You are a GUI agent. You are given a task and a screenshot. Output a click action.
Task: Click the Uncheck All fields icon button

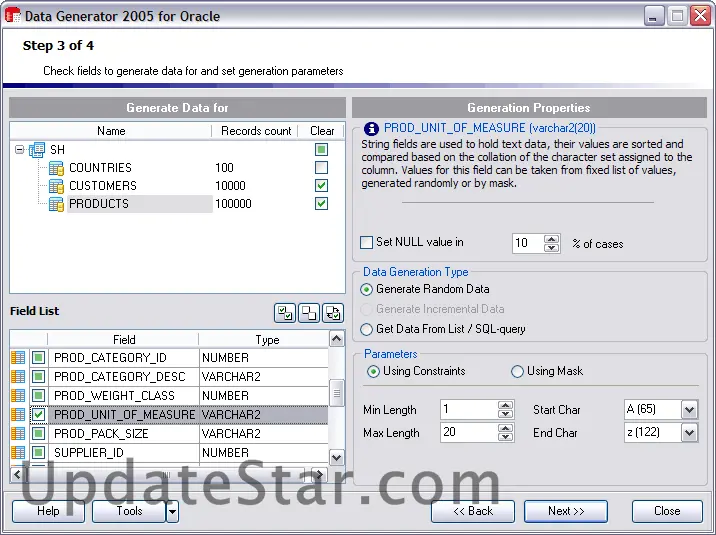pyautogui.click(x=309, y=313)
